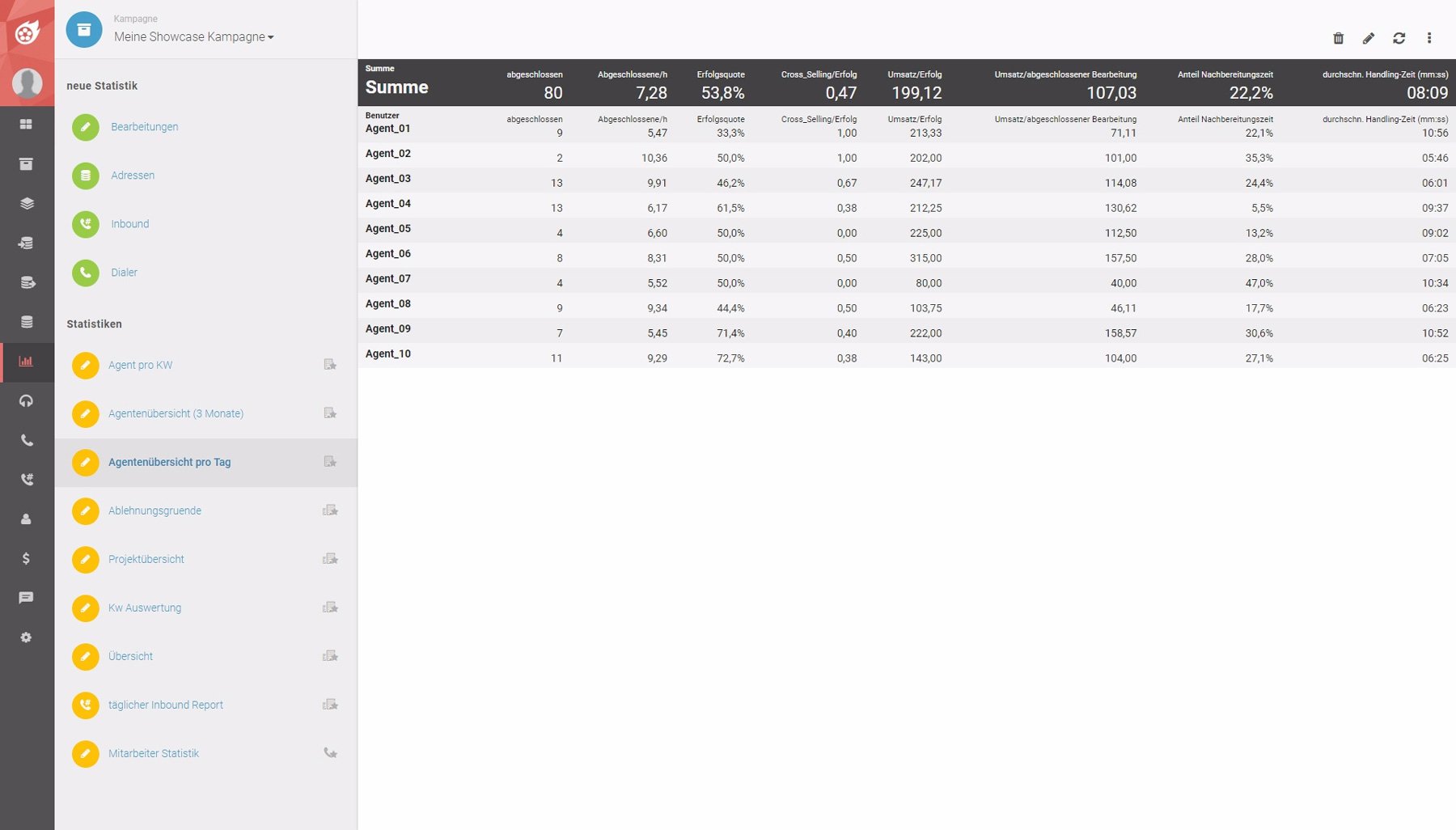
Task: Click phone icon beside Mitarbeiter Statistik
Action: (x=330, y=753)
